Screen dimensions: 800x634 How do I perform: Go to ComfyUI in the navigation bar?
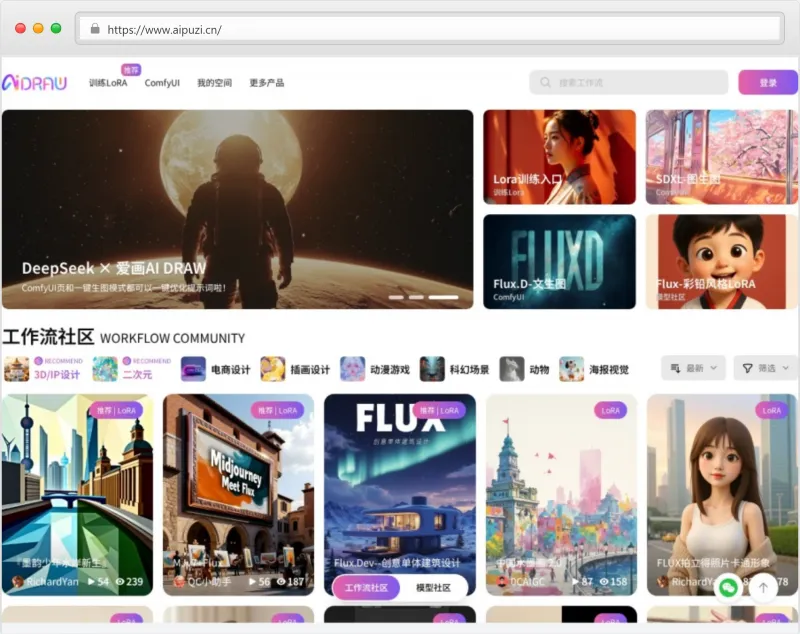(x=162, y=83)
